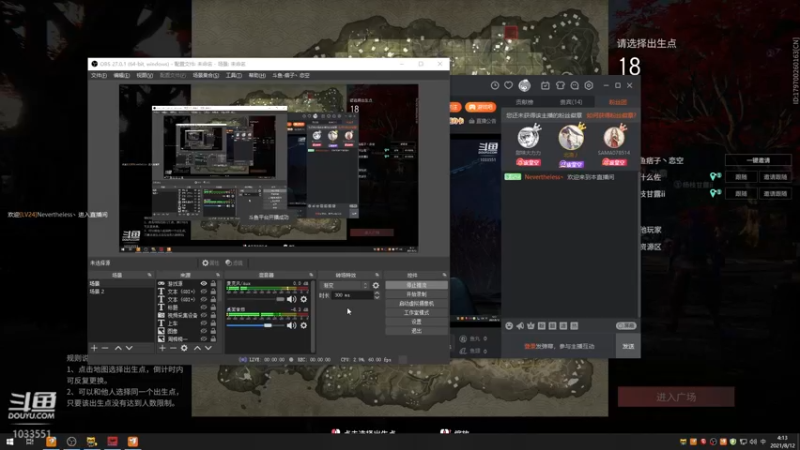Screen dimensions: 800x450
Task: Toggle lock on 上车 source
Action: coord(213,323)
